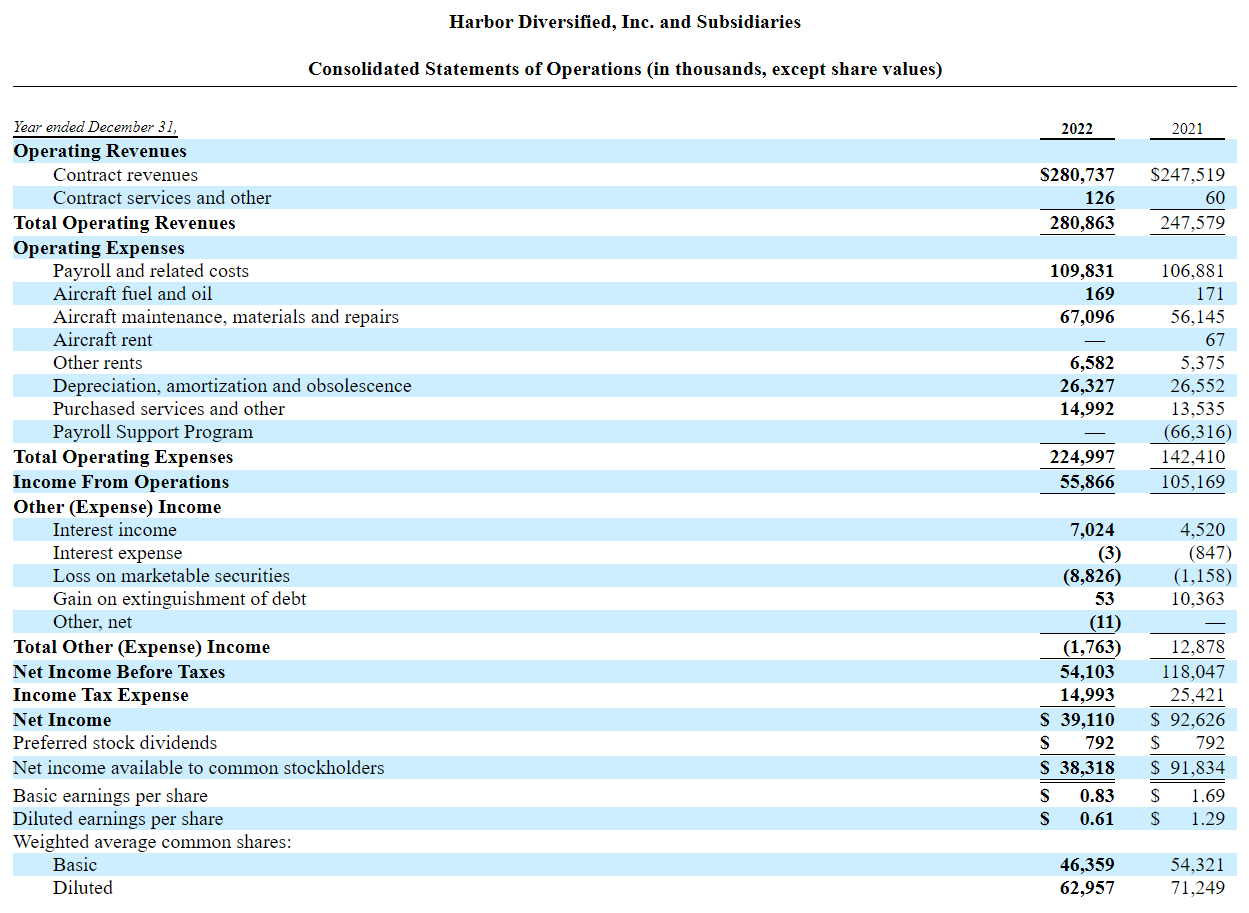The height and width of the screenshot is (913, 1249).
Task: Select the $ 92,626 net income value
Action: pos(1188,720)
